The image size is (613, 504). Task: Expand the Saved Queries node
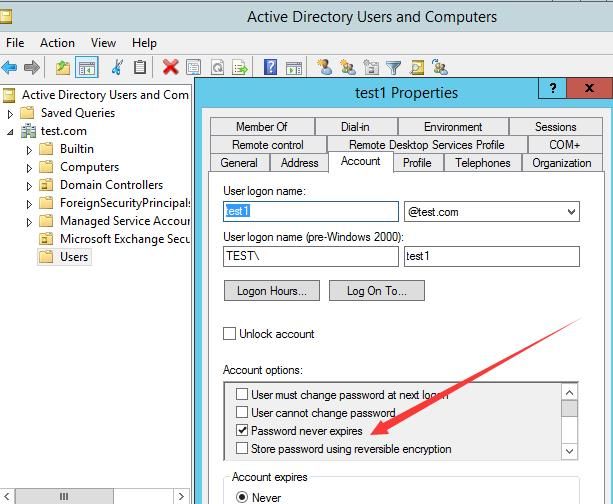click(x=10, y=114)
